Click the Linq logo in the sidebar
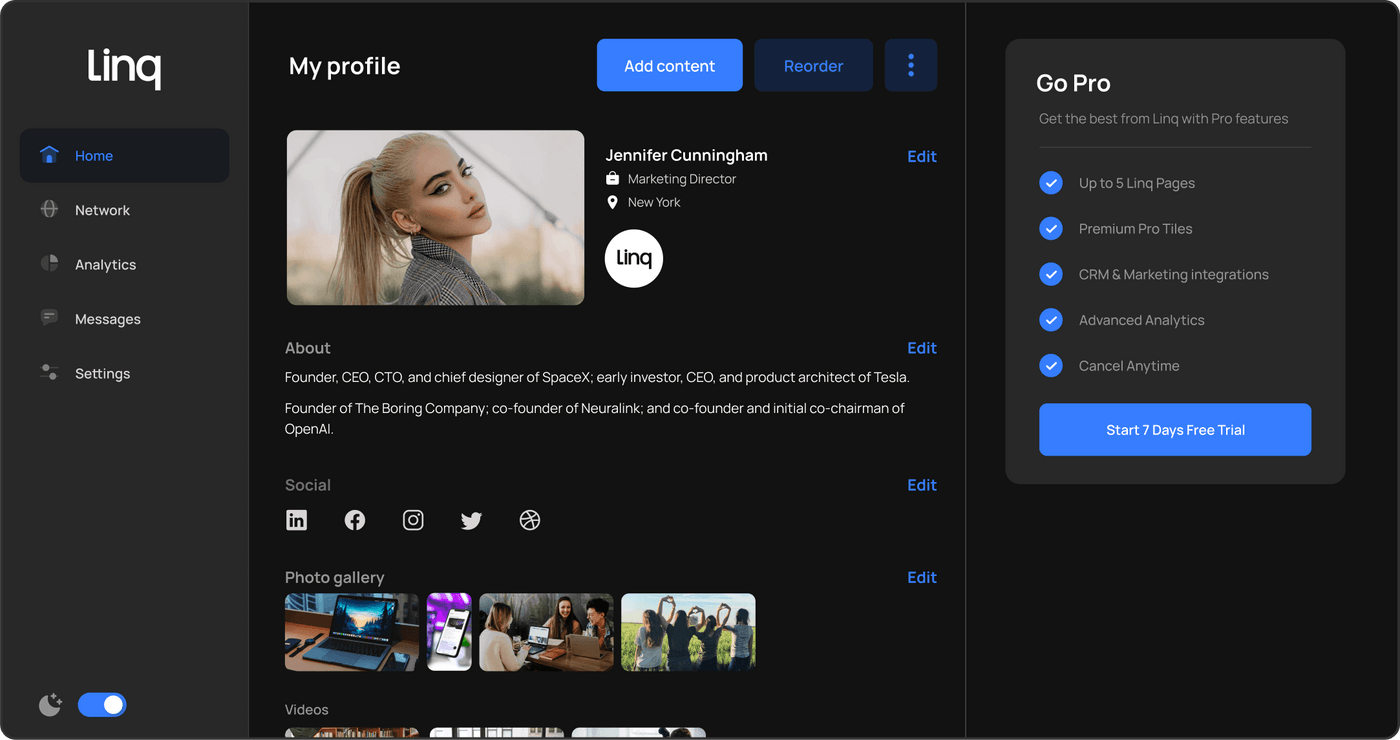This screenshot has width=1400, height=740. pyautogui.click(x=124, y=68)
